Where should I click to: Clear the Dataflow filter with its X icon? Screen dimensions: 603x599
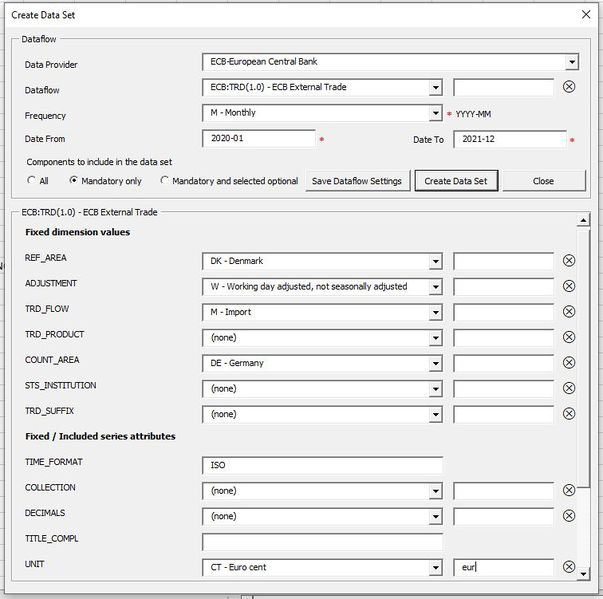click(x=569, y=87)
